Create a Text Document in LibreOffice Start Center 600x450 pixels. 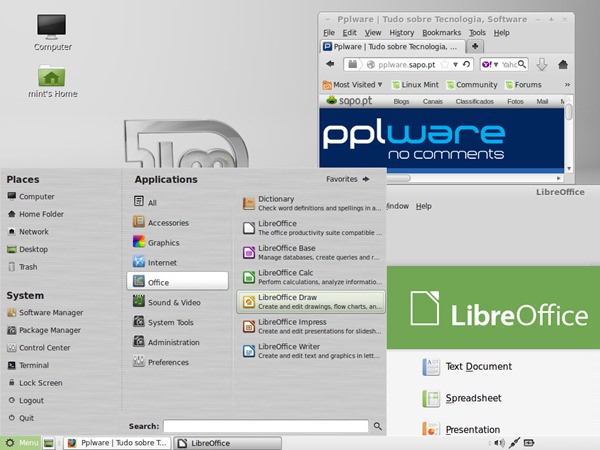(467, 367)
